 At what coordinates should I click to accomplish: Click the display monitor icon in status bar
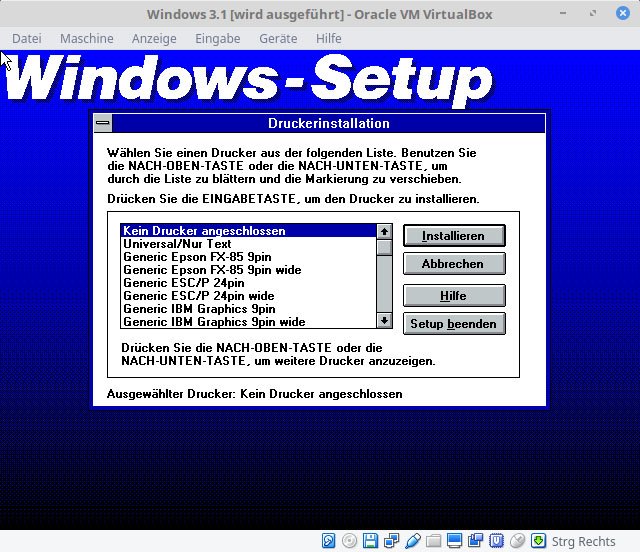pos(454,541)
